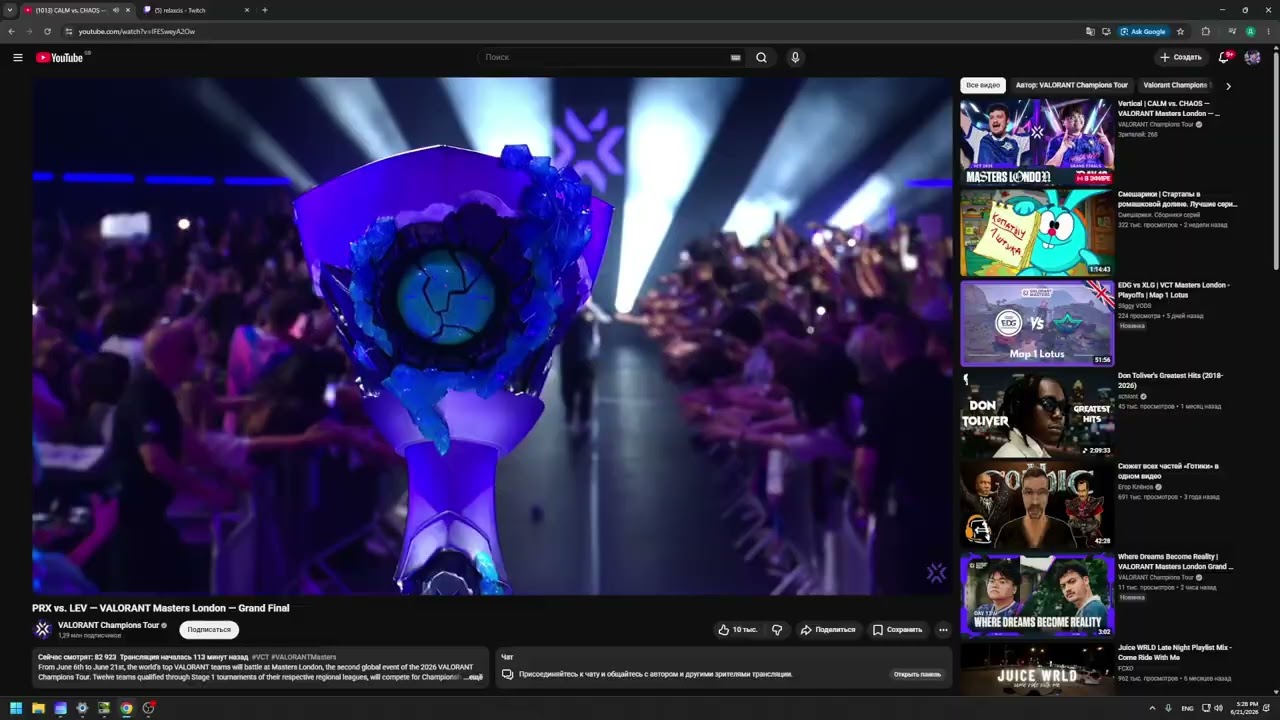Open VALORANT Champions Tour channel avatar
The width and height of the screenshot is (1280, 720).
(42, 629)
